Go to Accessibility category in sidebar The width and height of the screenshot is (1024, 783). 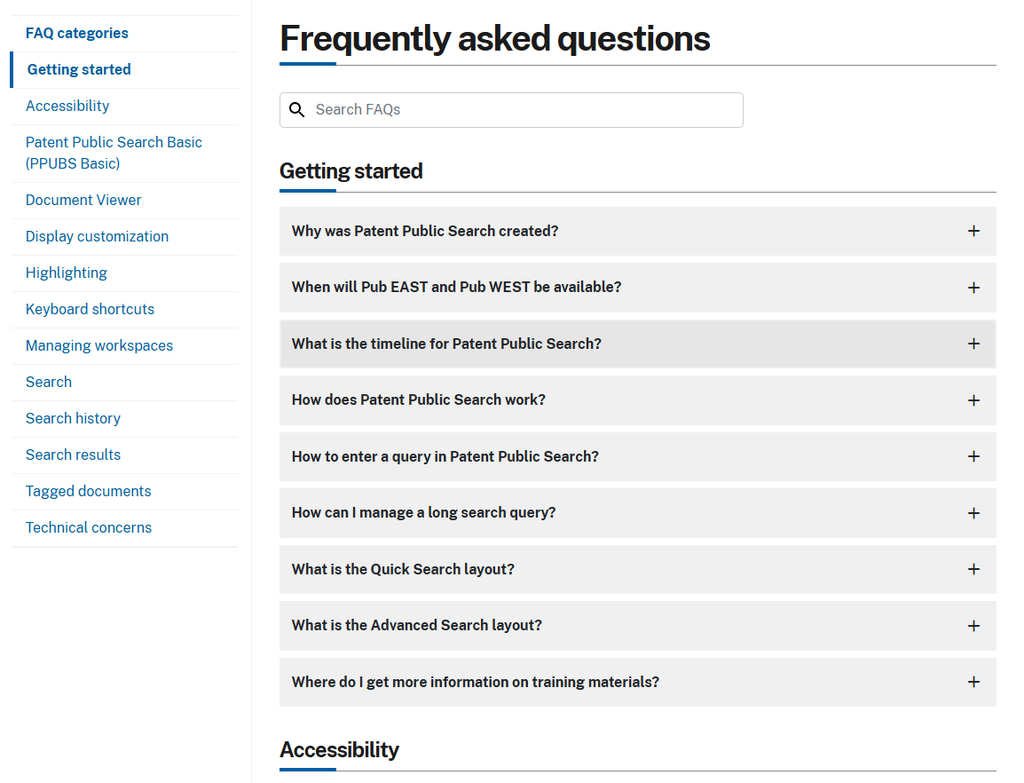point(67,106)
